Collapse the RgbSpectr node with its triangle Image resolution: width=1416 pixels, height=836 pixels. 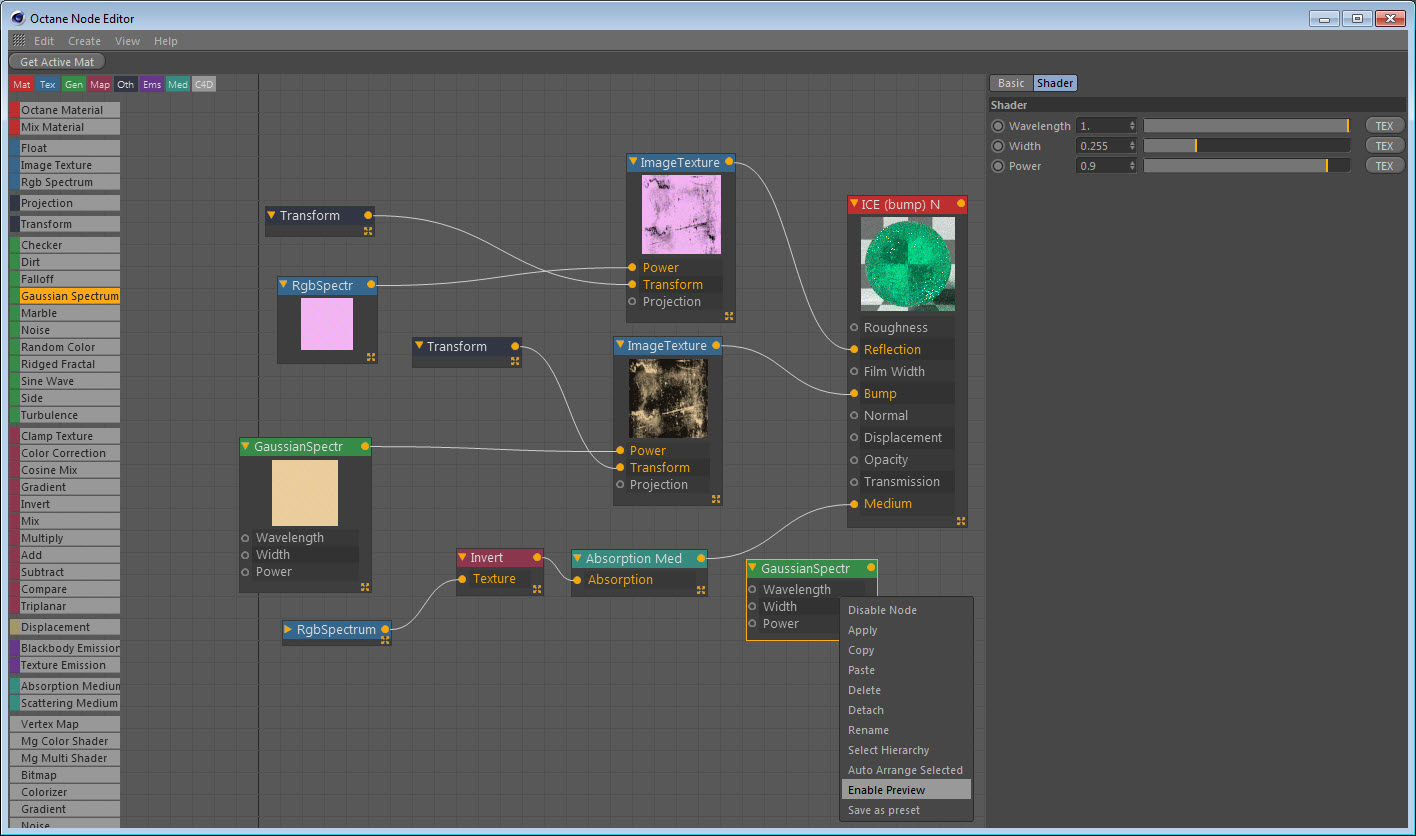pyautogui.click(x=284, y=285)
